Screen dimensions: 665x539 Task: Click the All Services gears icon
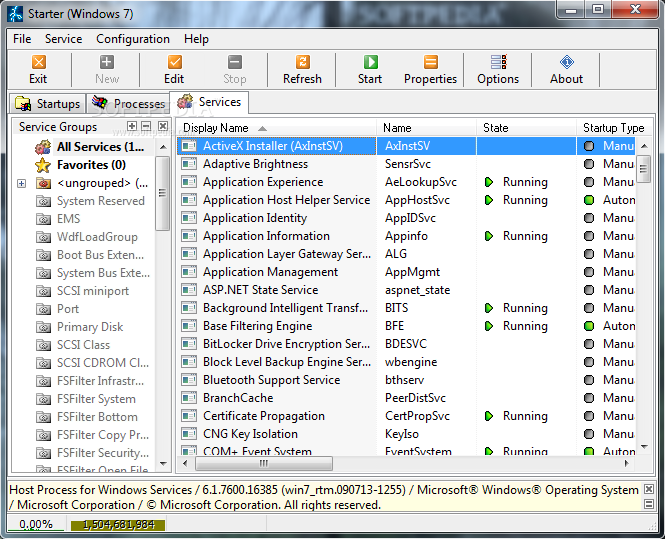(43, 147)
